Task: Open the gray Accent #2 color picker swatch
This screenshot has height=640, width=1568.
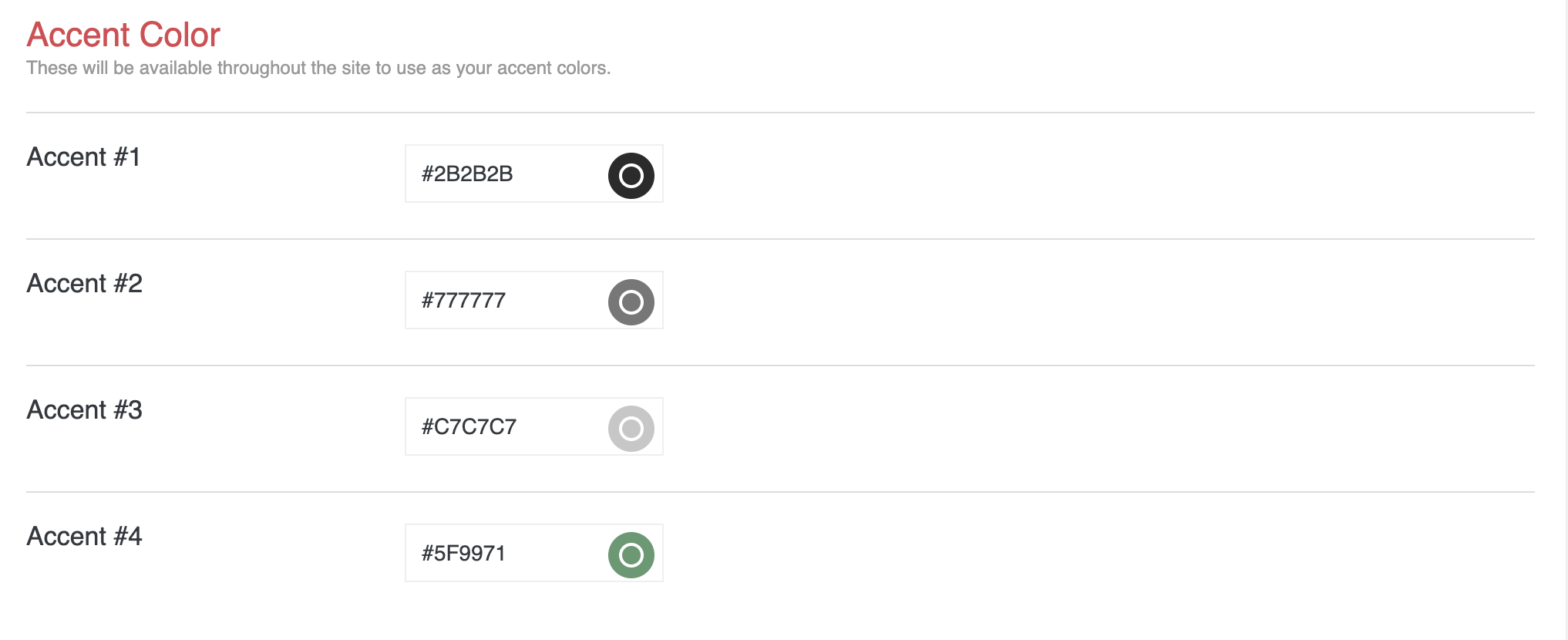Action: [631, 302]
